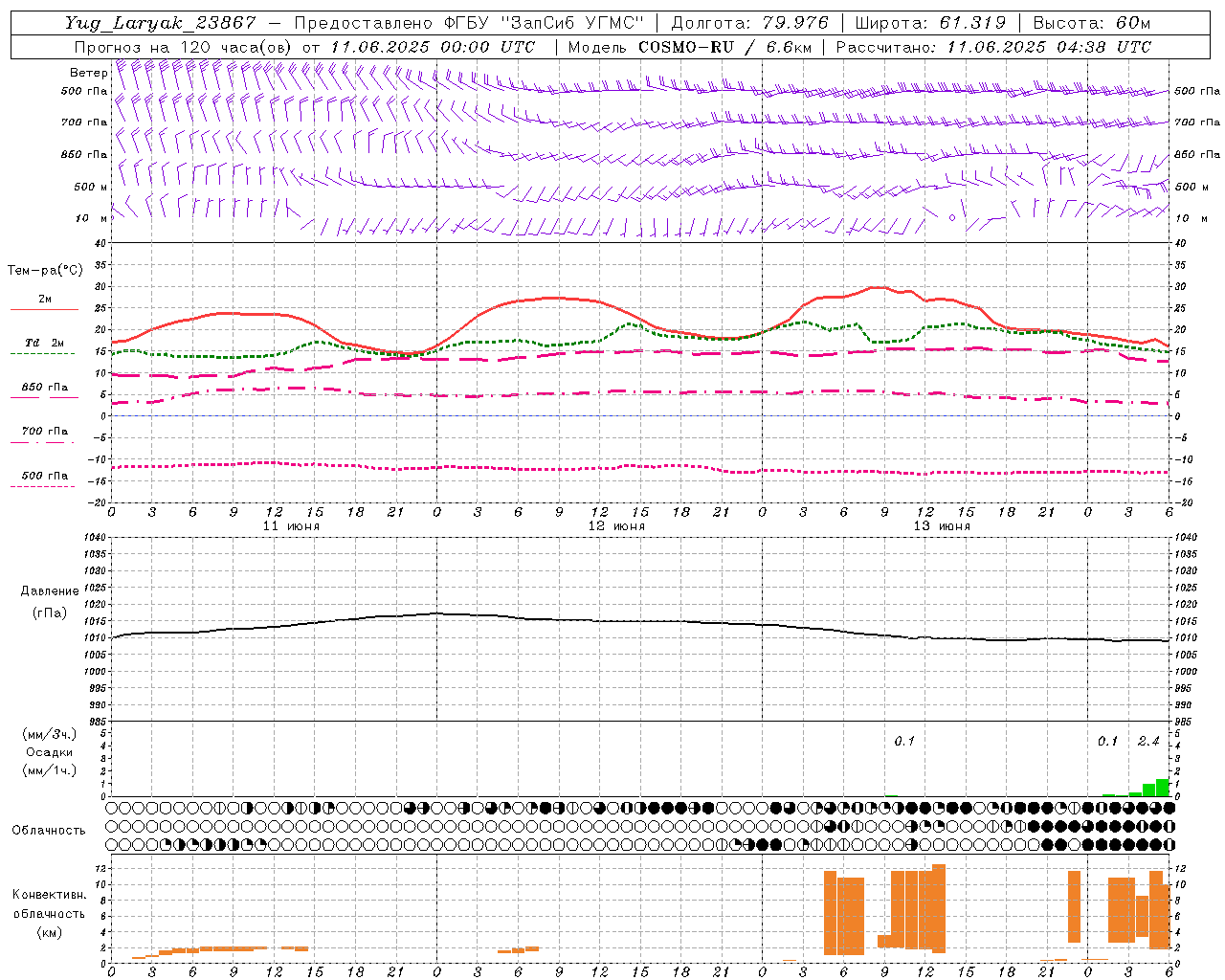Click the tallest green precipitation bar
This screenshot has height=980, width=1225.
[1163, 787]
